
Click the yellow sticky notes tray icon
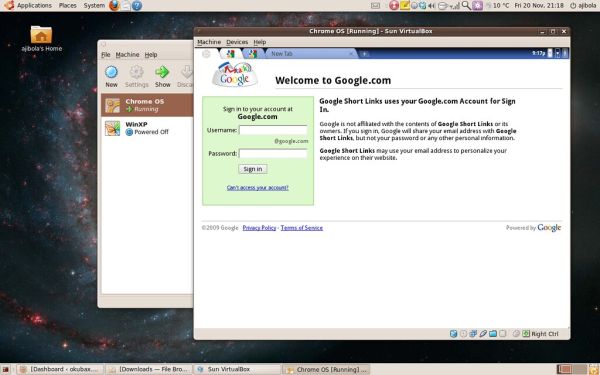click(x=404, y=5)
